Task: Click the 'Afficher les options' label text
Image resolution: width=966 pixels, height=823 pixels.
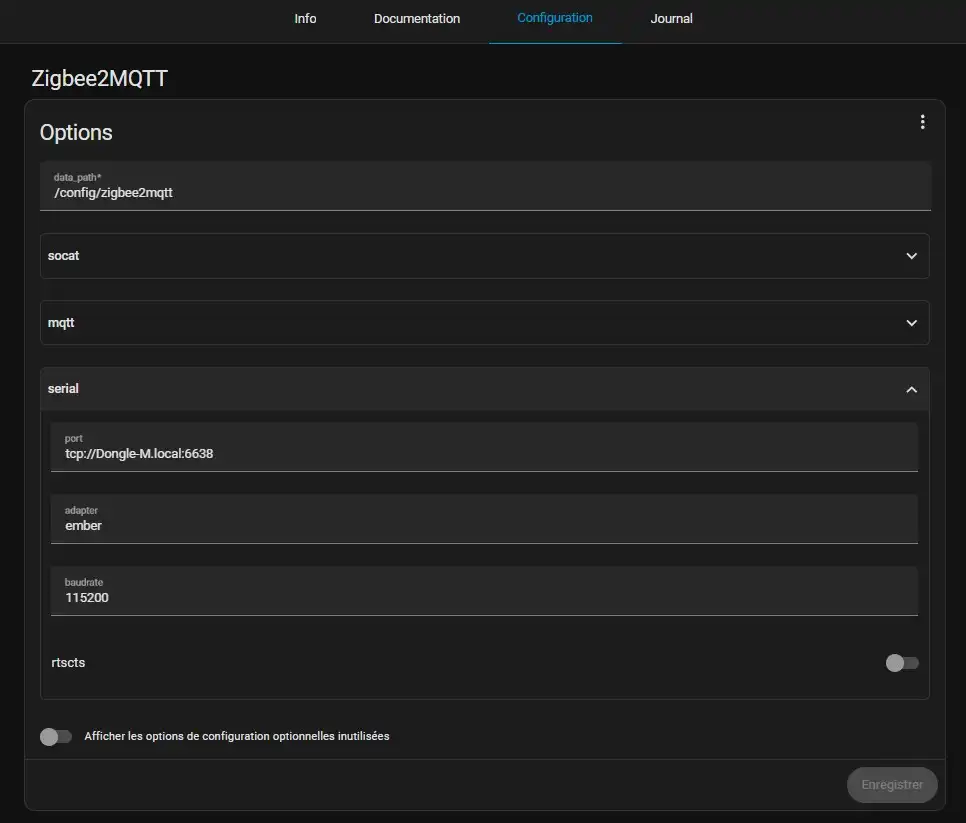Action: 237,737
